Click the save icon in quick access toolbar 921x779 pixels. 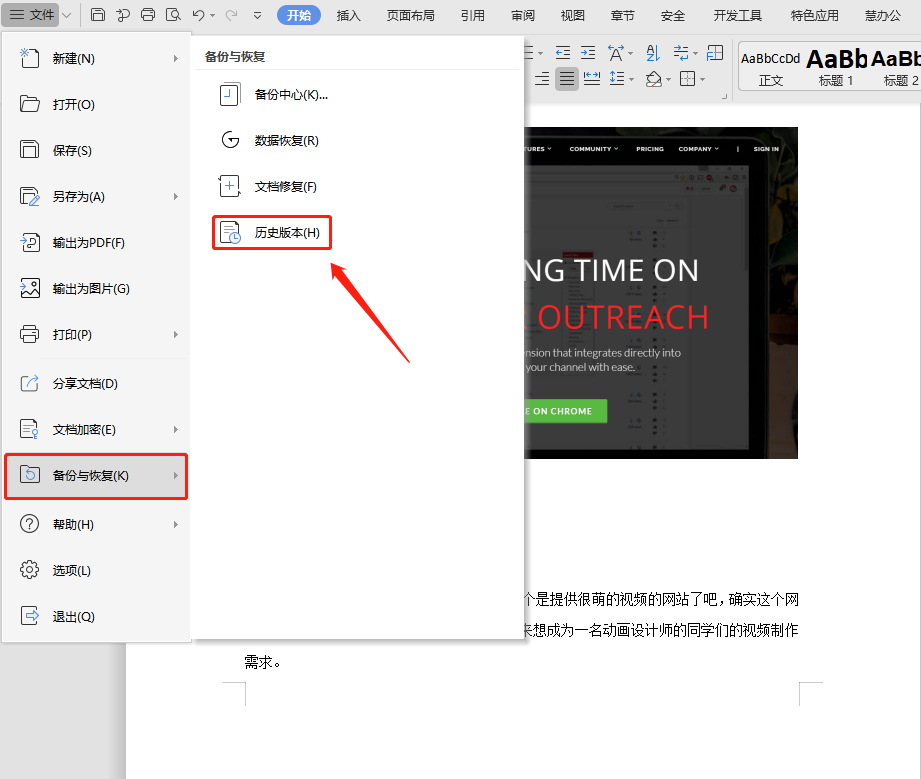click(x=98, y=15)
